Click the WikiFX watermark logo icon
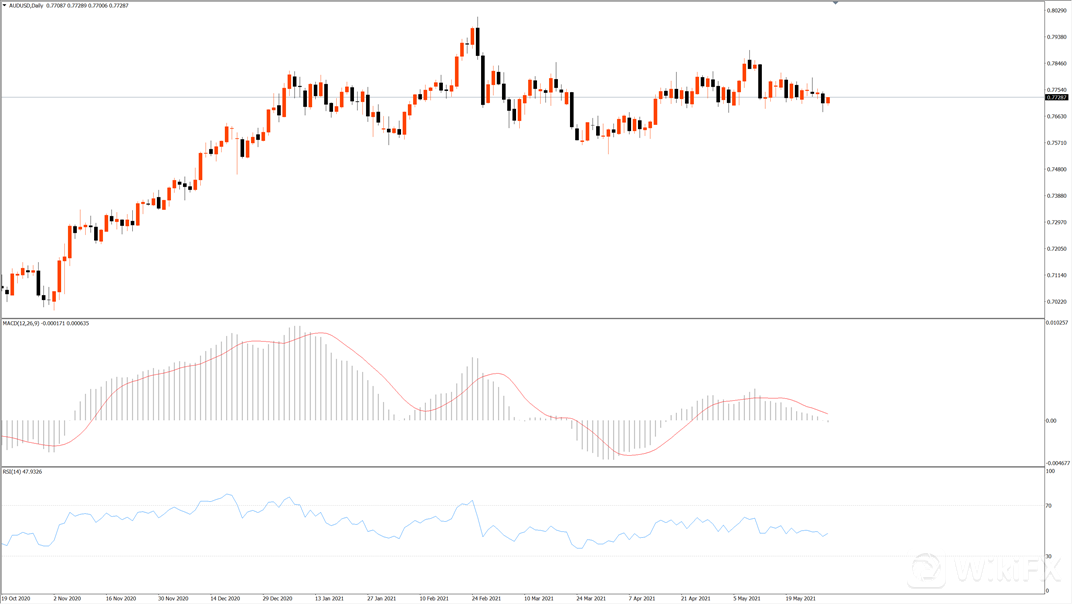The width and height of the screenshot is (1072, 604). pos(928,570)
